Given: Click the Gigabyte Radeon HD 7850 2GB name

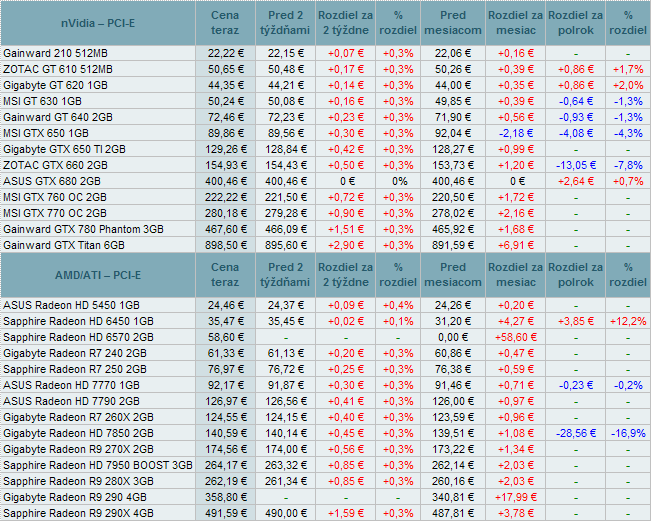Looking at the screenshot, I should 79,433.
